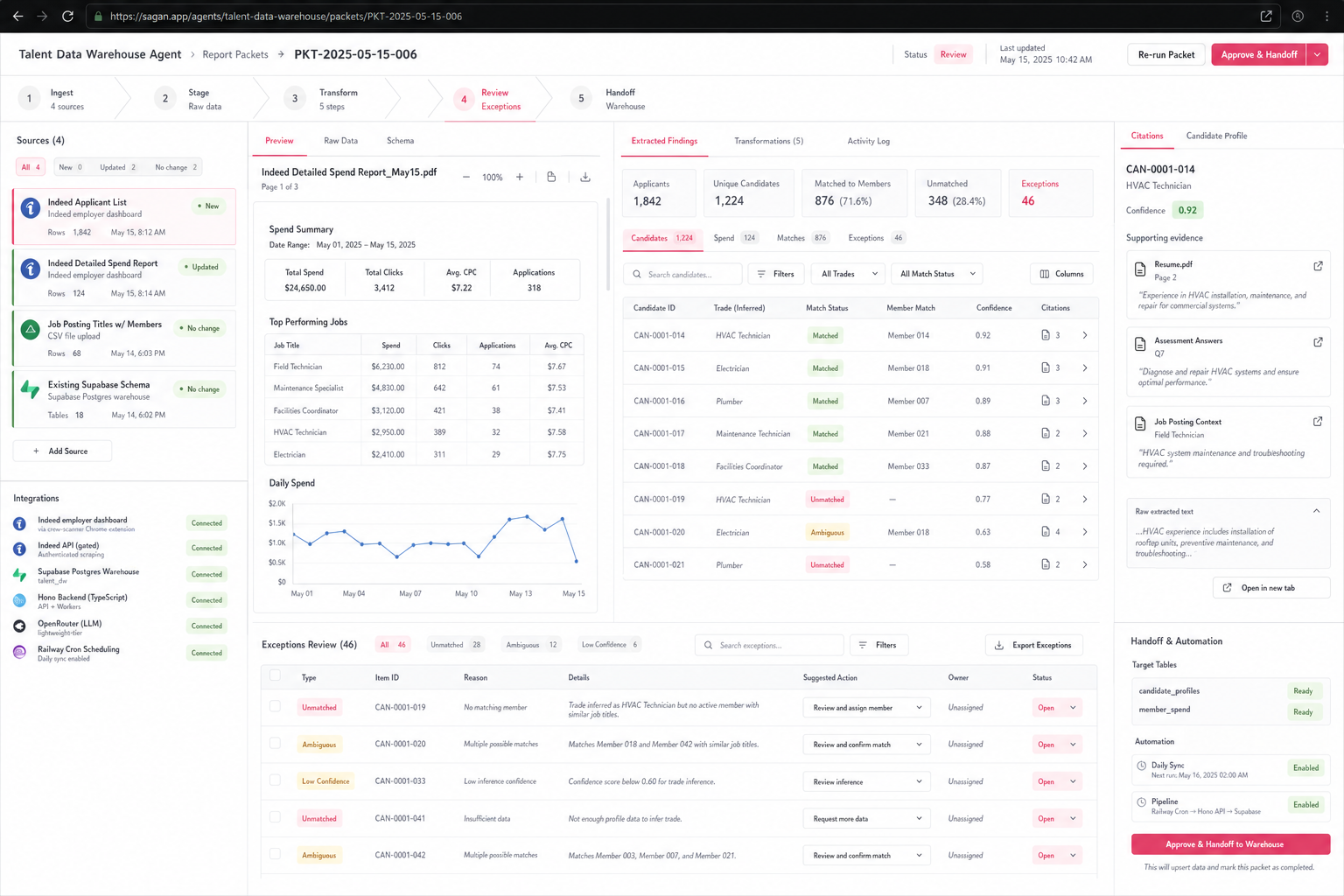Click the Columns button
The height and width of the screenshot is (896, 1344).
click(x=1061, y=274)
